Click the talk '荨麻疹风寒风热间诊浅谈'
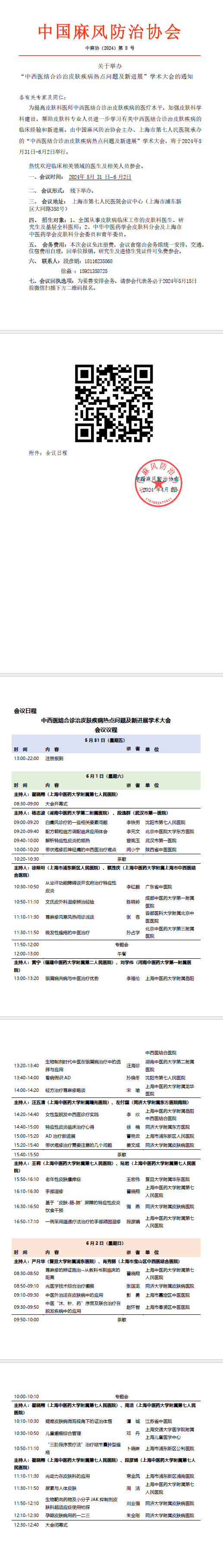This screenshot has width=223, height=1568. coord(70,917)
